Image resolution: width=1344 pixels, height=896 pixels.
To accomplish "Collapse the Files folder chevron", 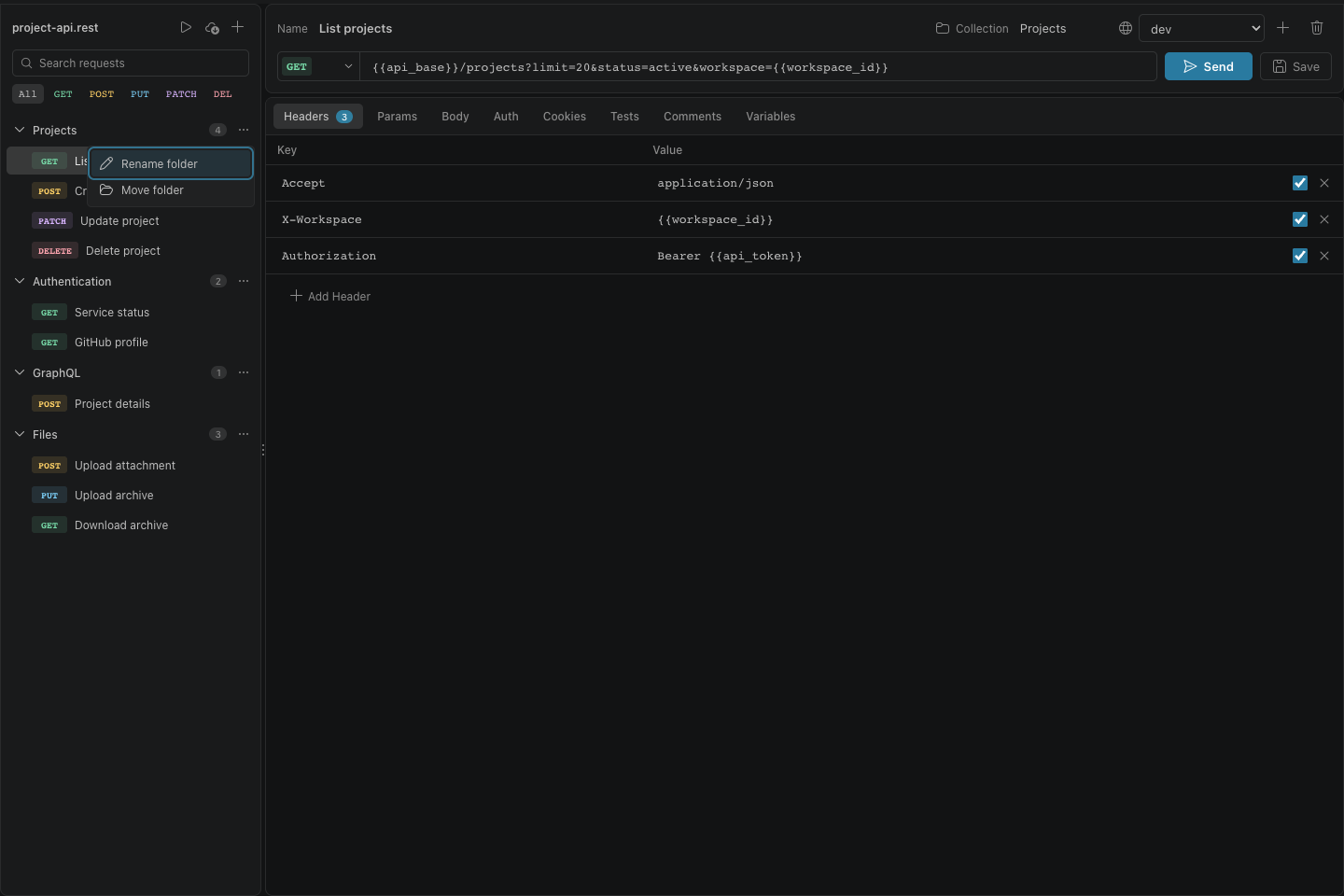I will (20, 434).
